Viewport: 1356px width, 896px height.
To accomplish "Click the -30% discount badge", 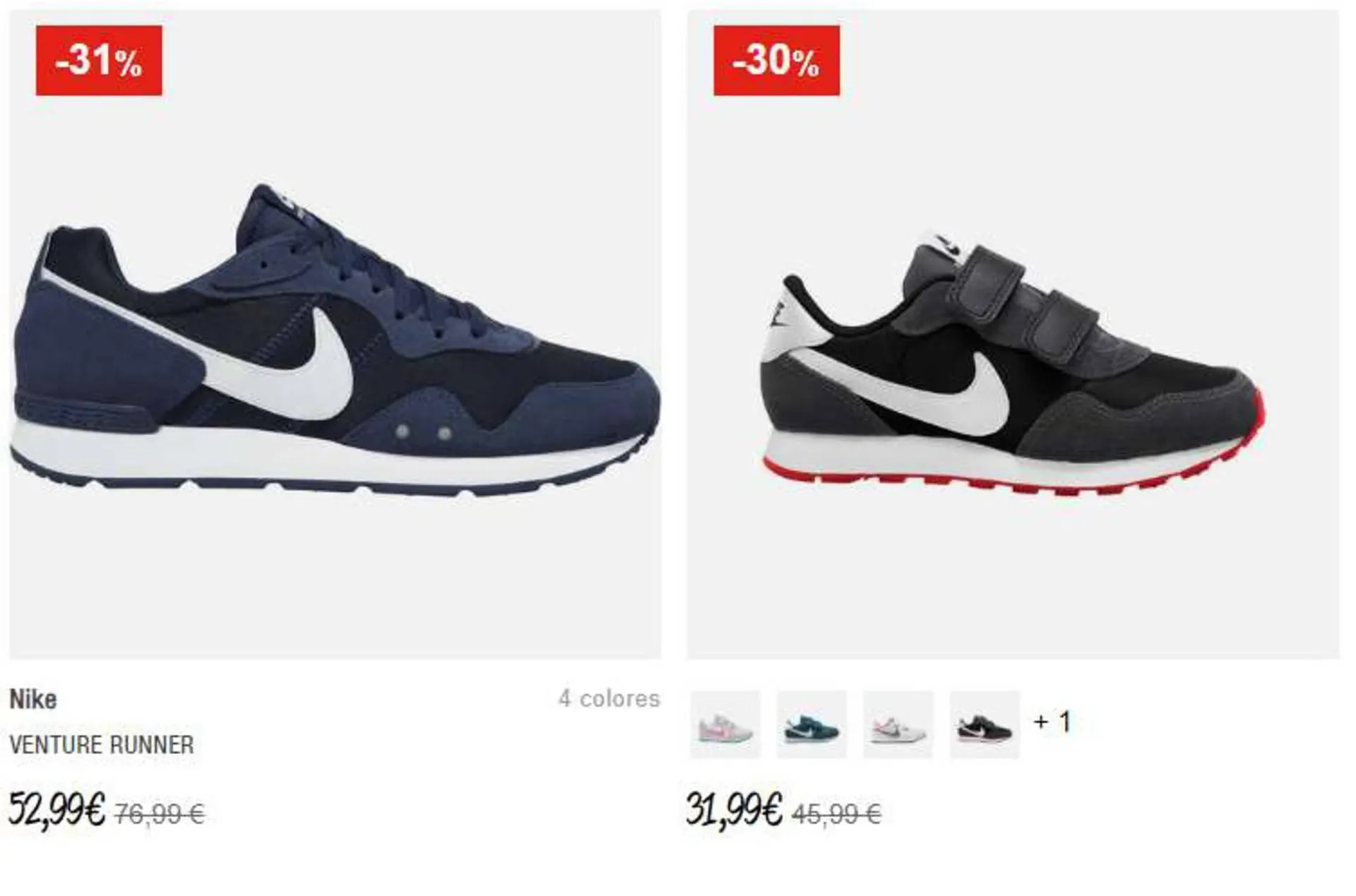I will coord(776,61).
